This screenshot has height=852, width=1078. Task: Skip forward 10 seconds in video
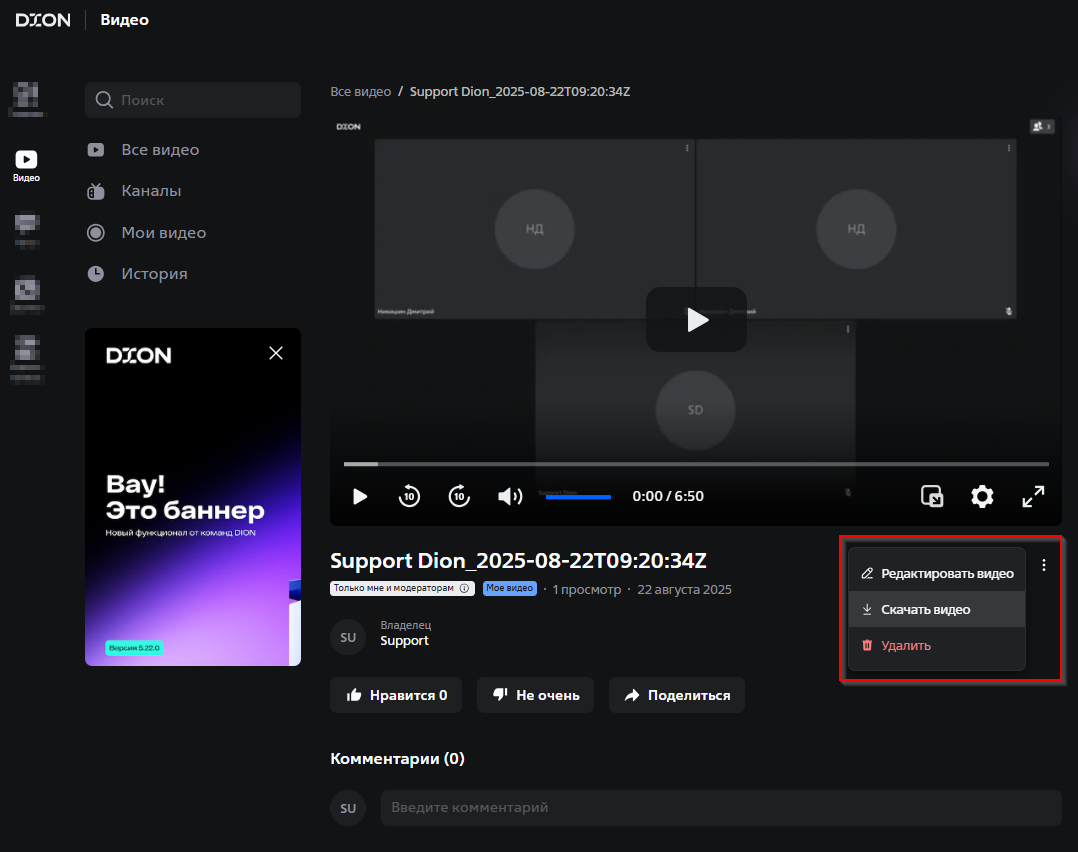click(459, 496)
